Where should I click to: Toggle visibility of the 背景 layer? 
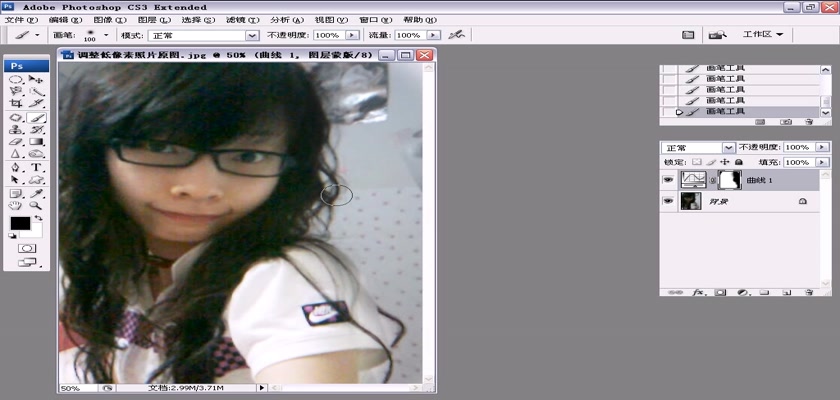click(x=668, y=201)
